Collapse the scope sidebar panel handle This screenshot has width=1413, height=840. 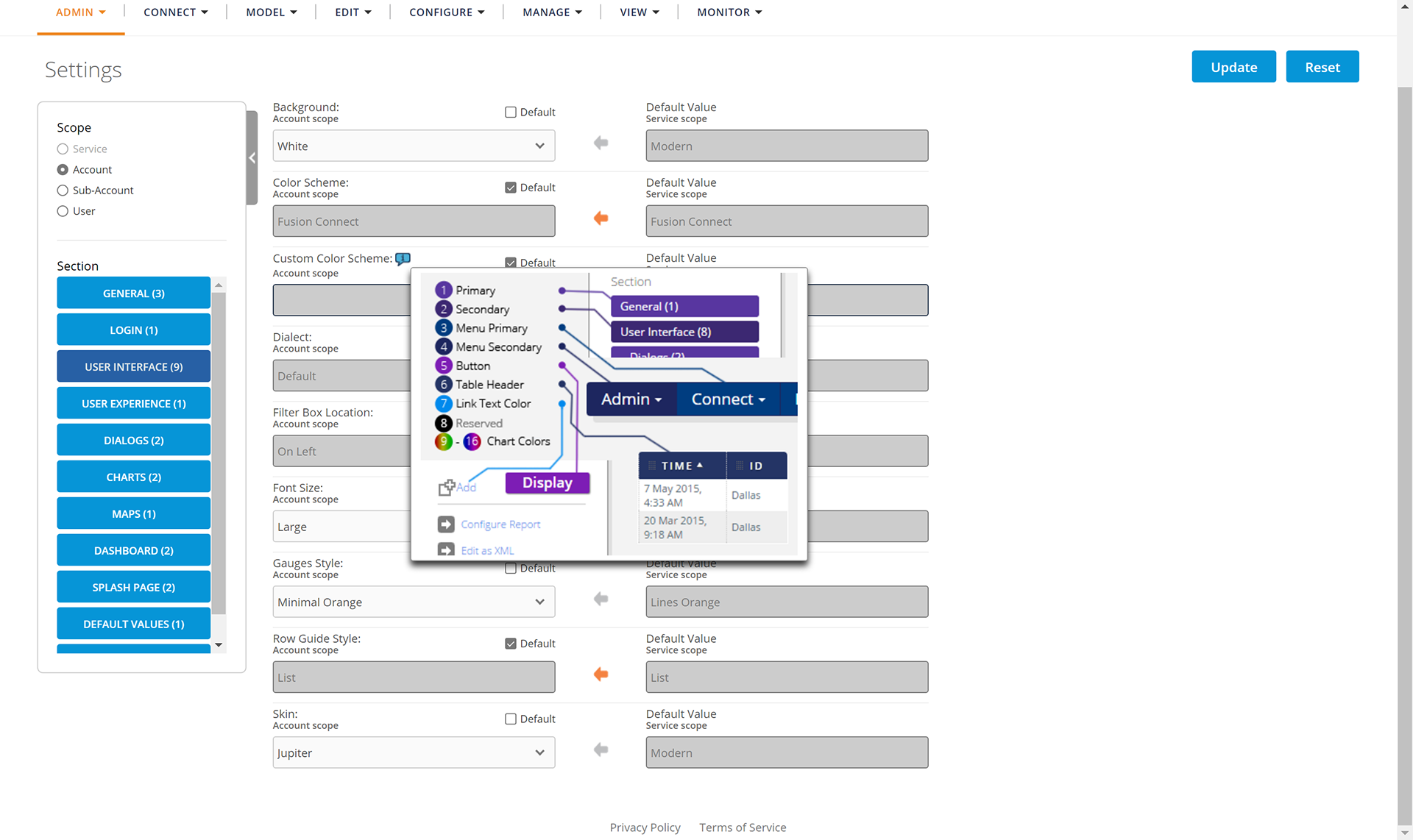(x=252, y=158)
